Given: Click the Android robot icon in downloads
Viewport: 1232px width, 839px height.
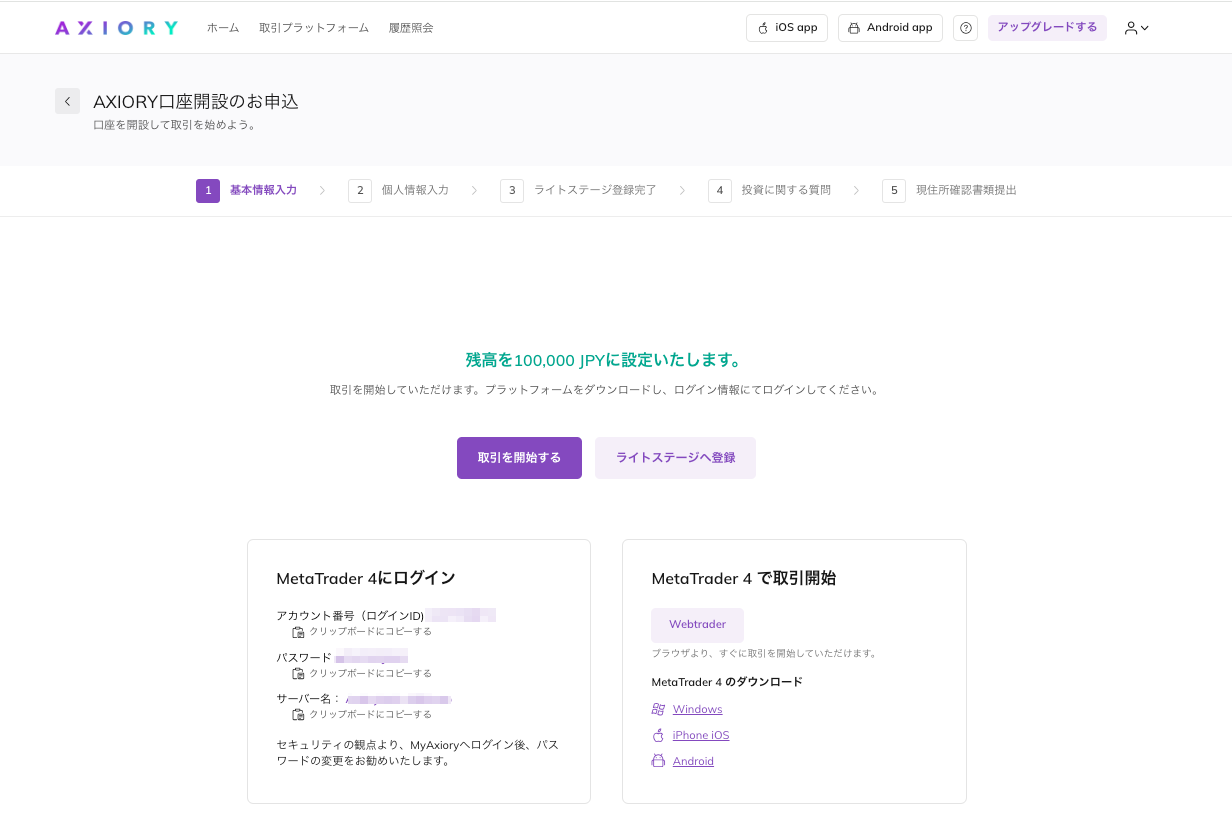Looking at the screenshot, I should tap(658, 761).
